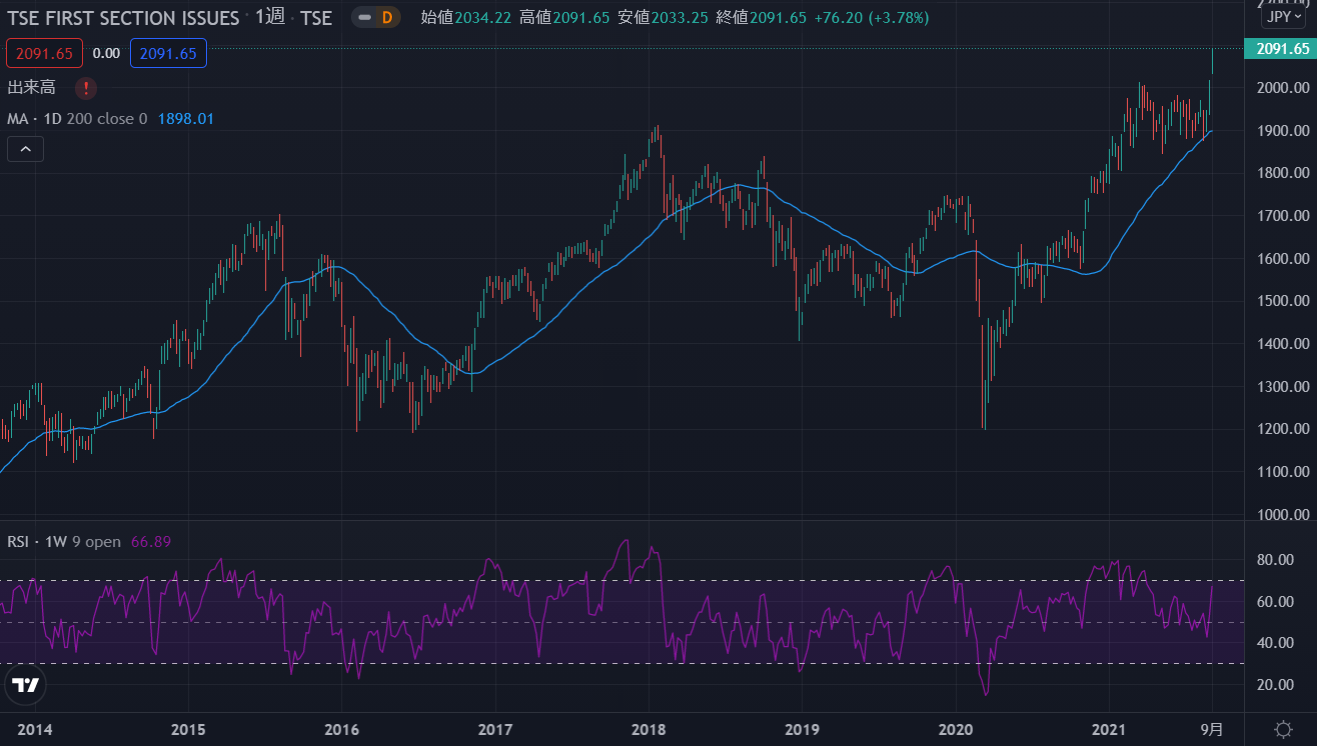Click the 0.00 spread value

coord(105,54)
